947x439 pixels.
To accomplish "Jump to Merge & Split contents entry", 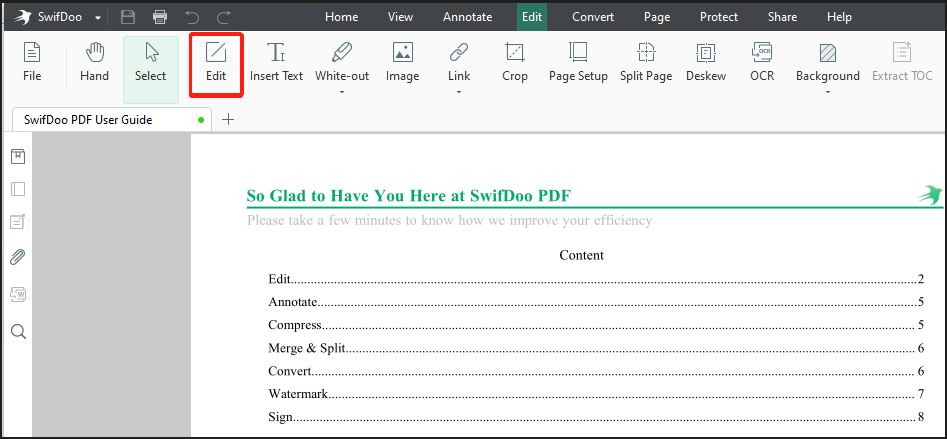I will 597,348.
